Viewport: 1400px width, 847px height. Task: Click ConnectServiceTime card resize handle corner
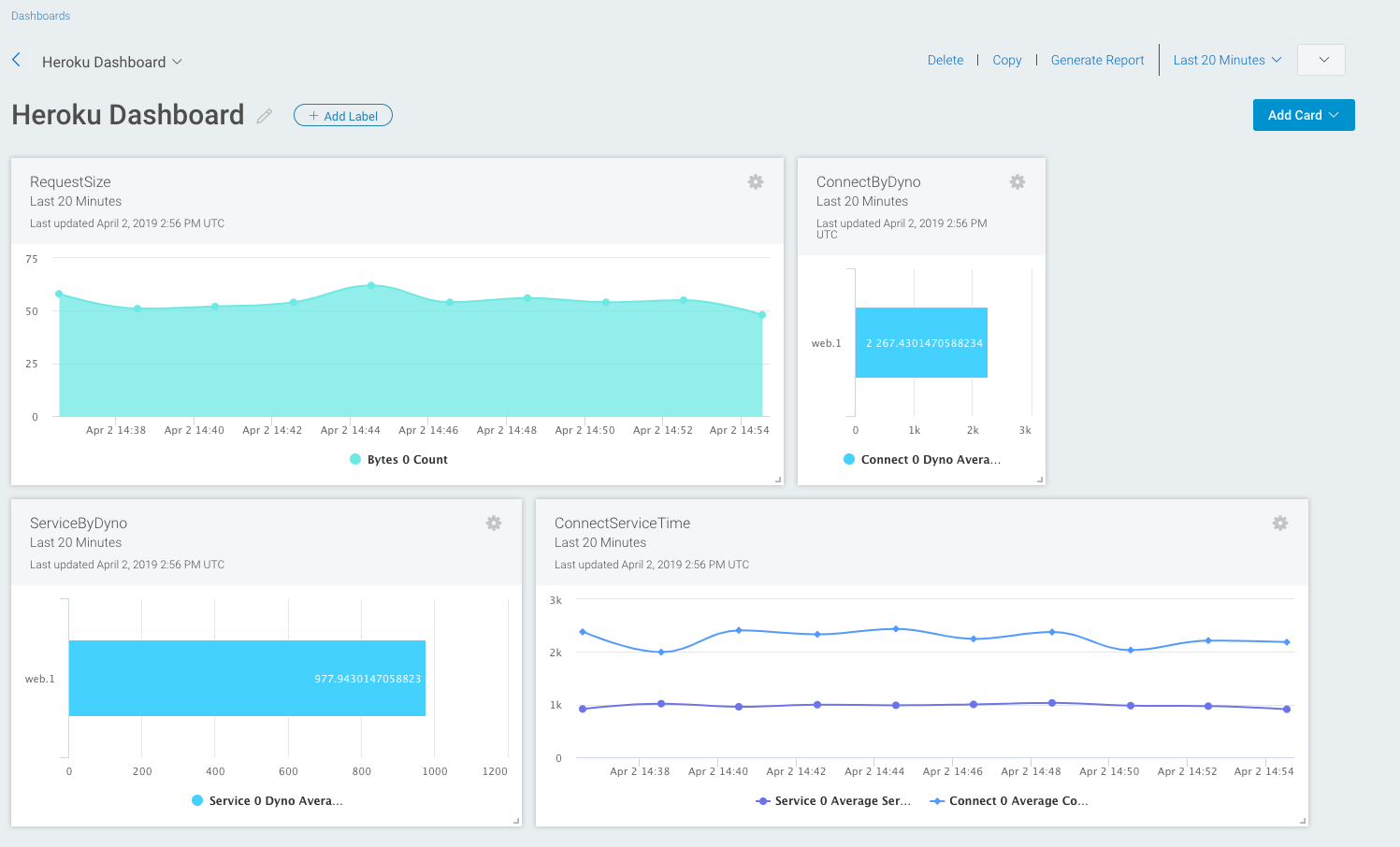1303,821
